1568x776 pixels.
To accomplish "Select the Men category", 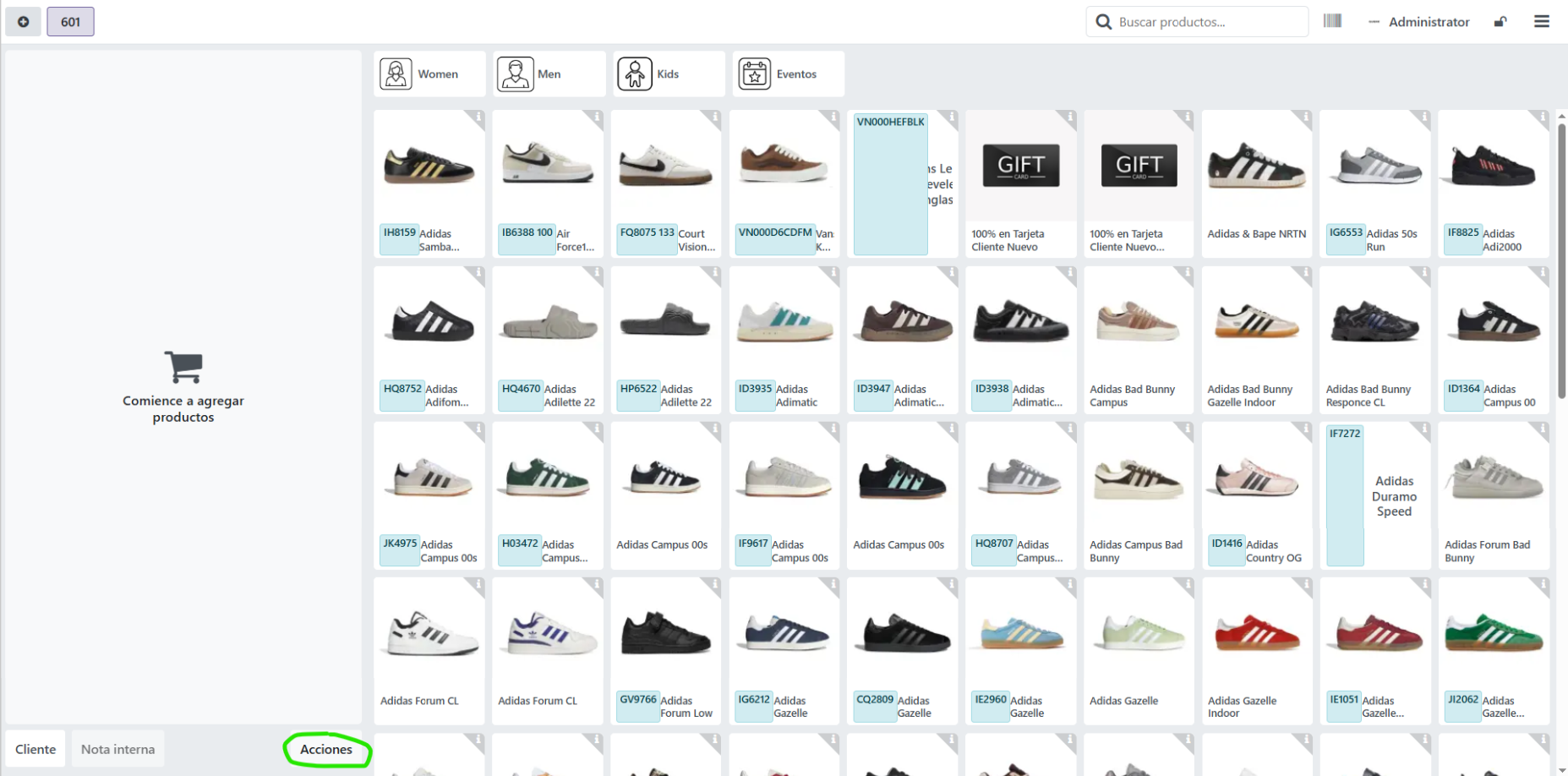I will coord(549,74).
